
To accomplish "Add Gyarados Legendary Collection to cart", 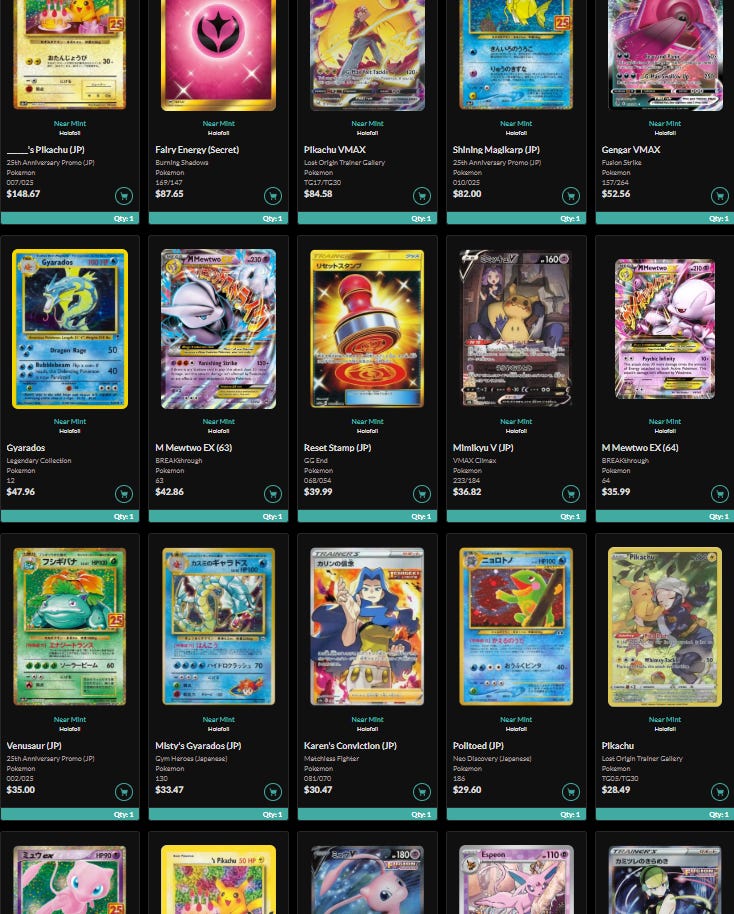I will (x=124, y=494).
